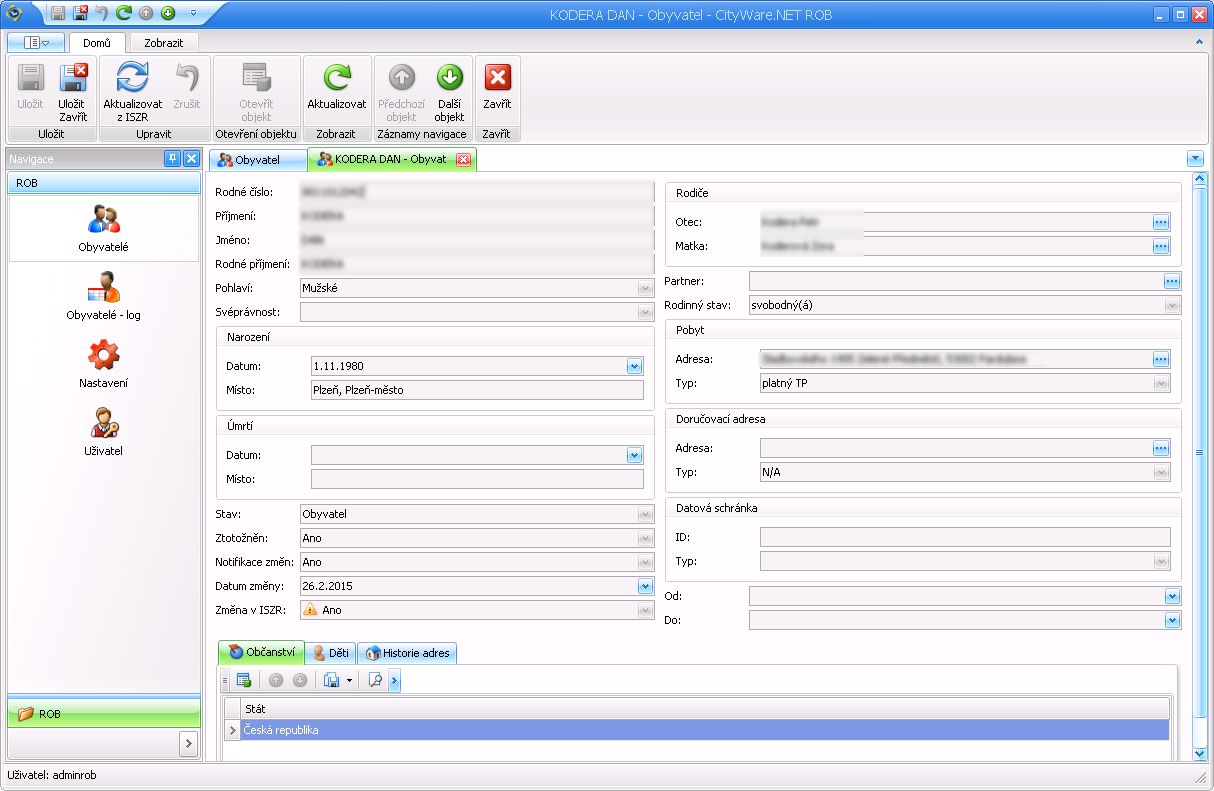Viewport: 1214px width, 791px height.
Task: Expand grid toolbar overflow chevron
Action: tap(394, 681)
